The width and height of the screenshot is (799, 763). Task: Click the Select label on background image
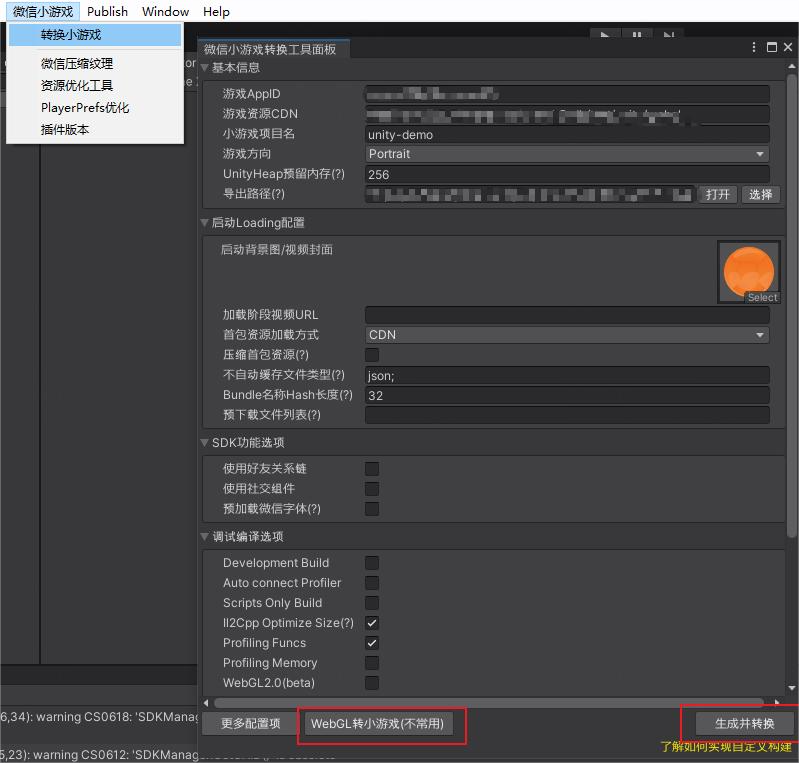[762, 297]
